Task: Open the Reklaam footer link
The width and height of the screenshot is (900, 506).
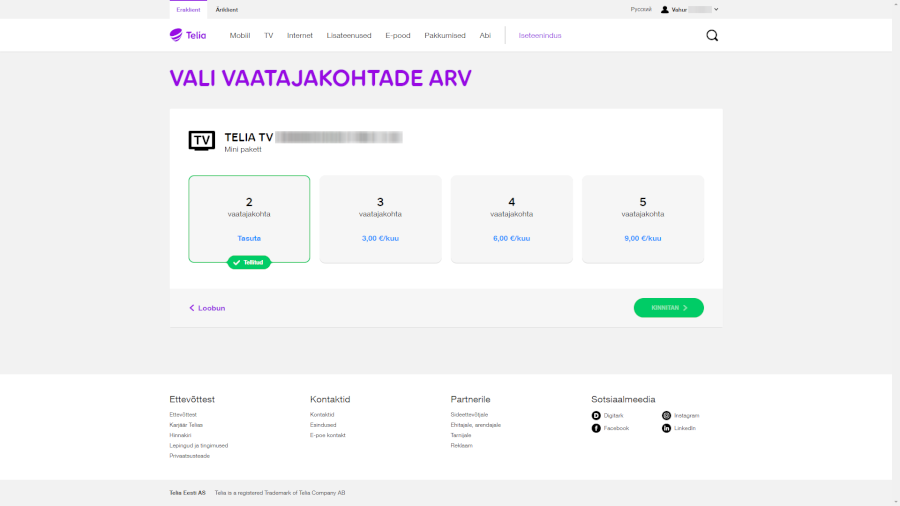Action: pyautogui.click(x=461, y=445)
